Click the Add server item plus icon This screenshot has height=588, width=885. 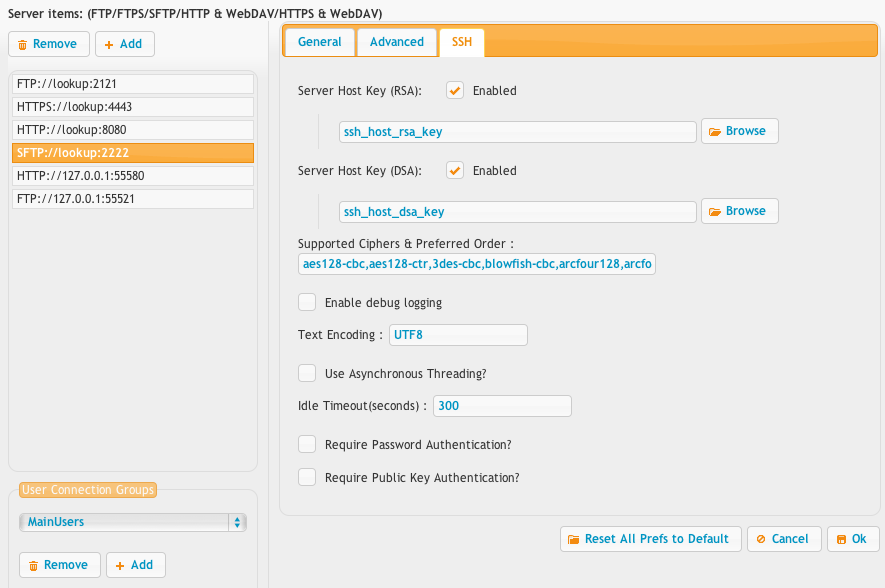point(109,45)
